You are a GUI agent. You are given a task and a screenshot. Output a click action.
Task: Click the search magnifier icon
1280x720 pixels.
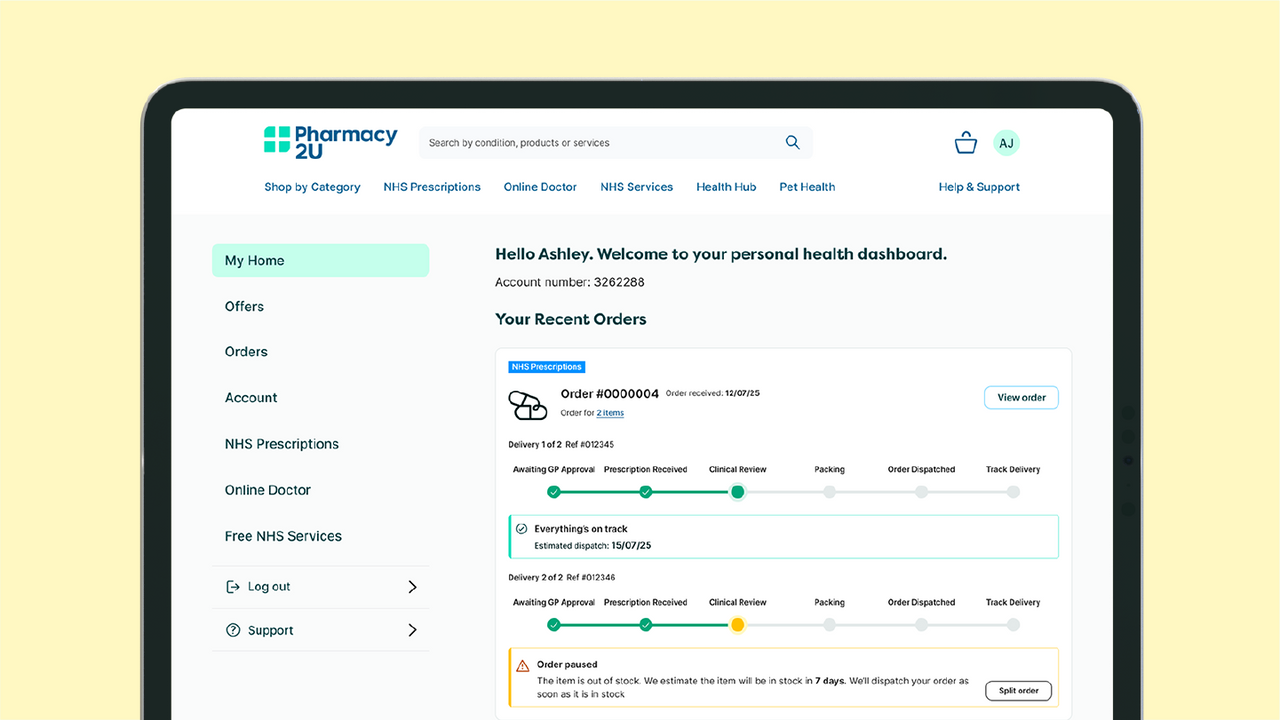click(x=792, y=143)
